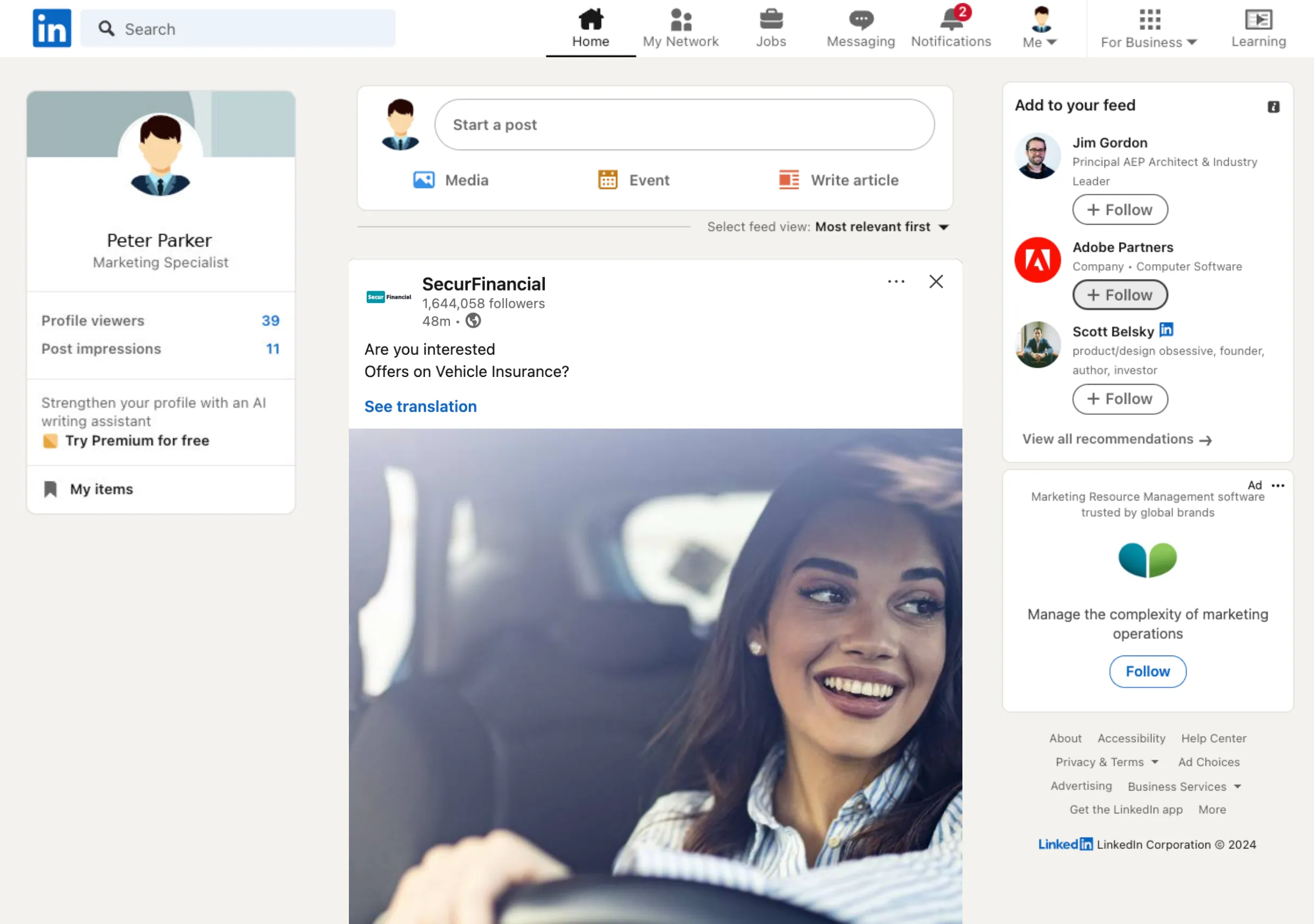Click the Accessibility footer link
Image resolution: width=1314 pixels, height=924 pixels.
[1131, 739]
